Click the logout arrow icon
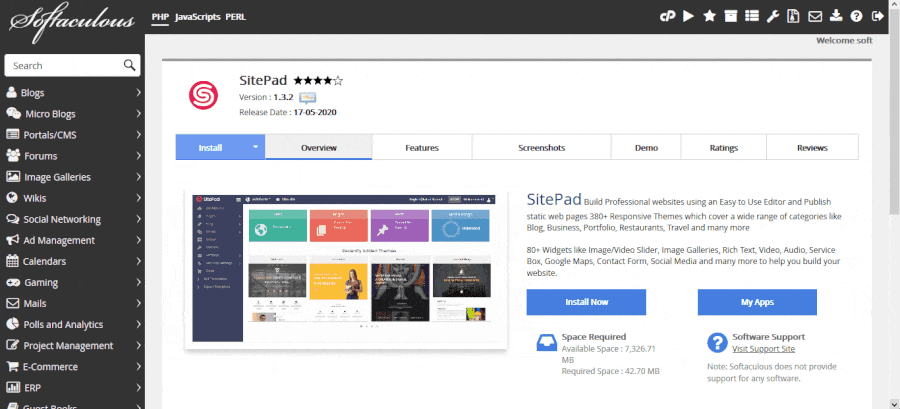Image resolution: width=900 pixels, height=409 pixels. click(x=878, y=16)
